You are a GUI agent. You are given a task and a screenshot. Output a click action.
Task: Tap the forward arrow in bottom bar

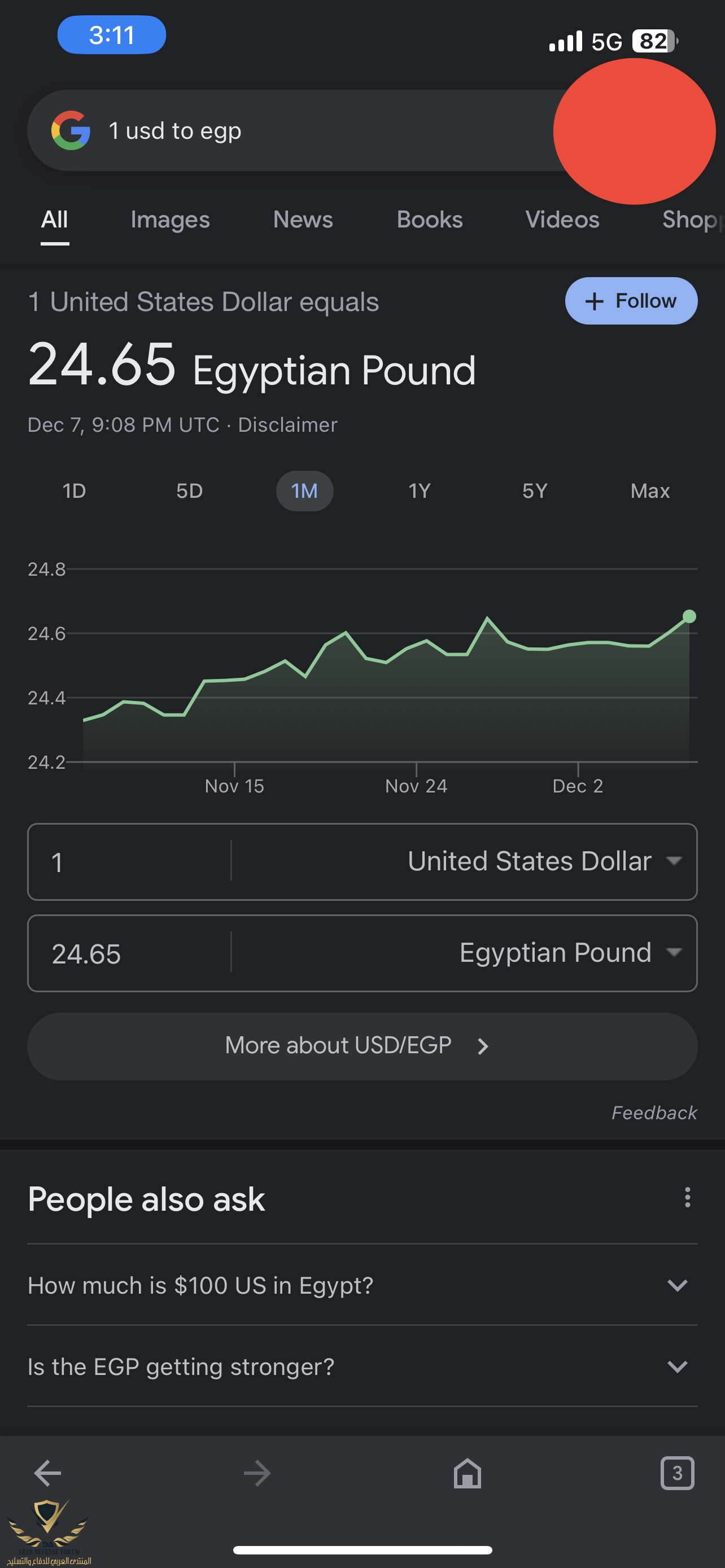[x=257, y=1474]
